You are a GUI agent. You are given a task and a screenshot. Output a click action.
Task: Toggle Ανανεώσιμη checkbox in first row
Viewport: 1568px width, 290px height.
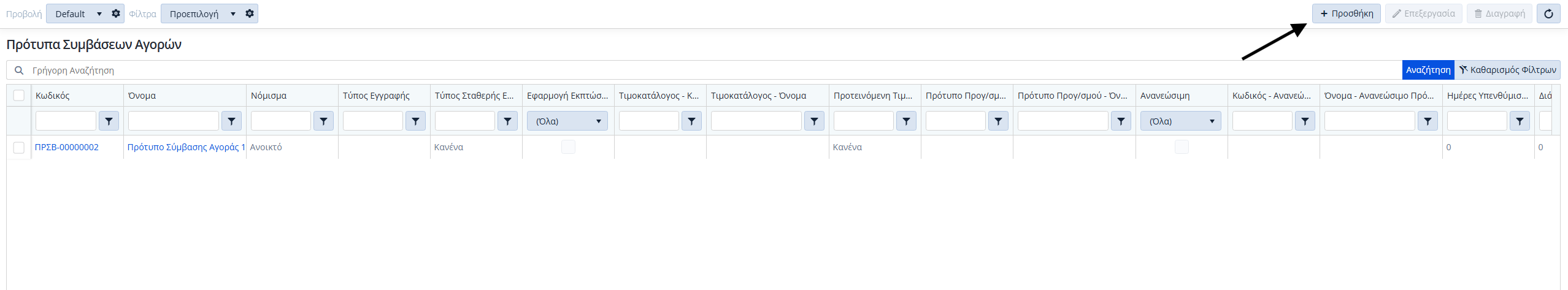(1182, 147)
